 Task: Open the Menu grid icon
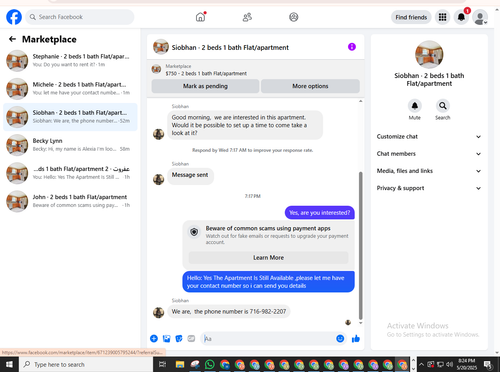[x=442, y=17]
